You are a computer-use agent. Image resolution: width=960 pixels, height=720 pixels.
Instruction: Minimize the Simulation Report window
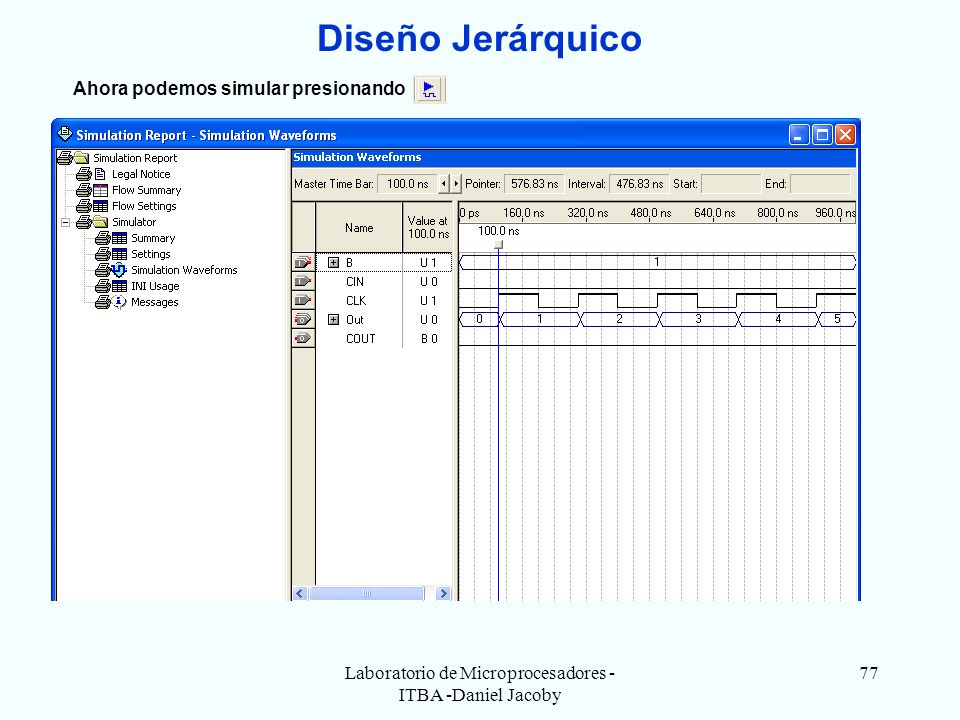tap(798, 135)
